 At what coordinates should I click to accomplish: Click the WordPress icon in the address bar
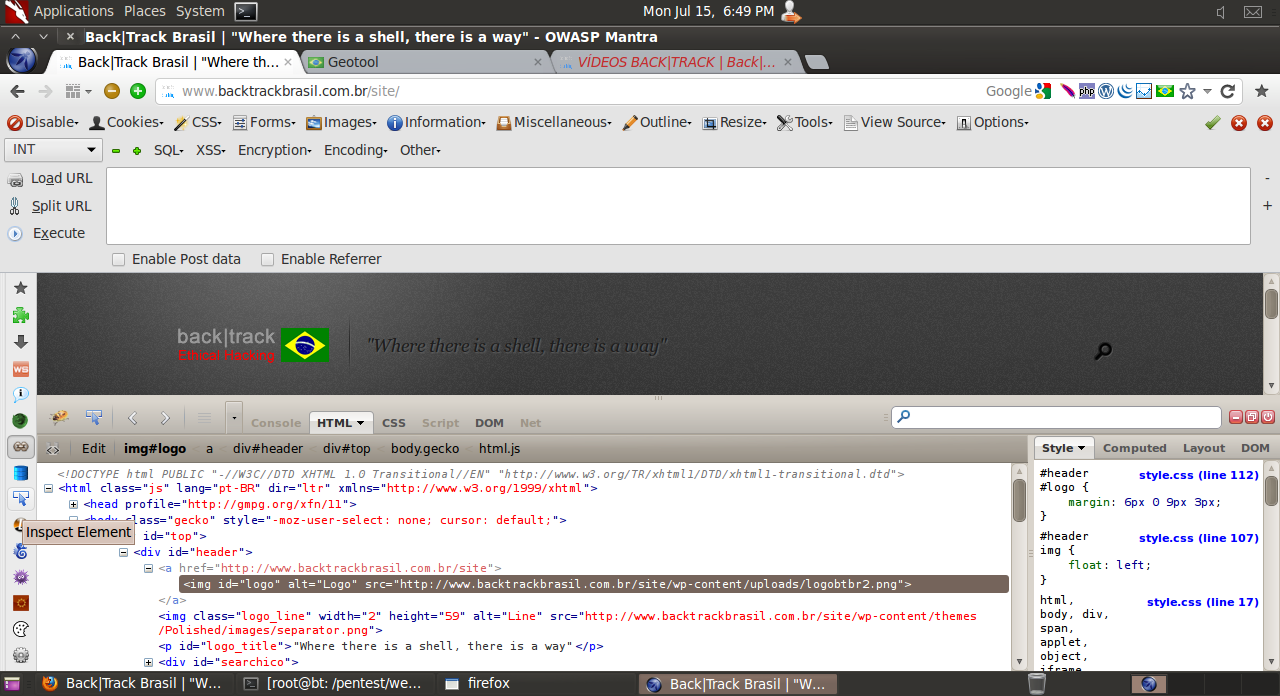(1106, 91)
